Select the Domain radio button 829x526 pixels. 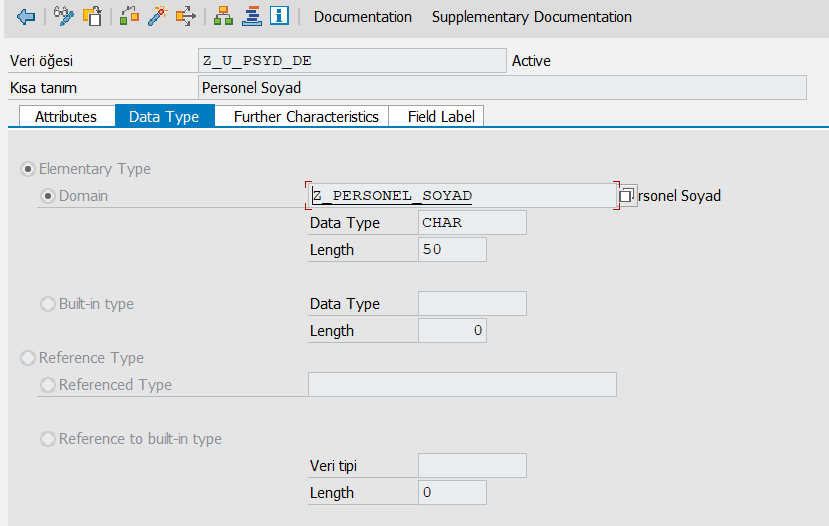click(48, 196)
